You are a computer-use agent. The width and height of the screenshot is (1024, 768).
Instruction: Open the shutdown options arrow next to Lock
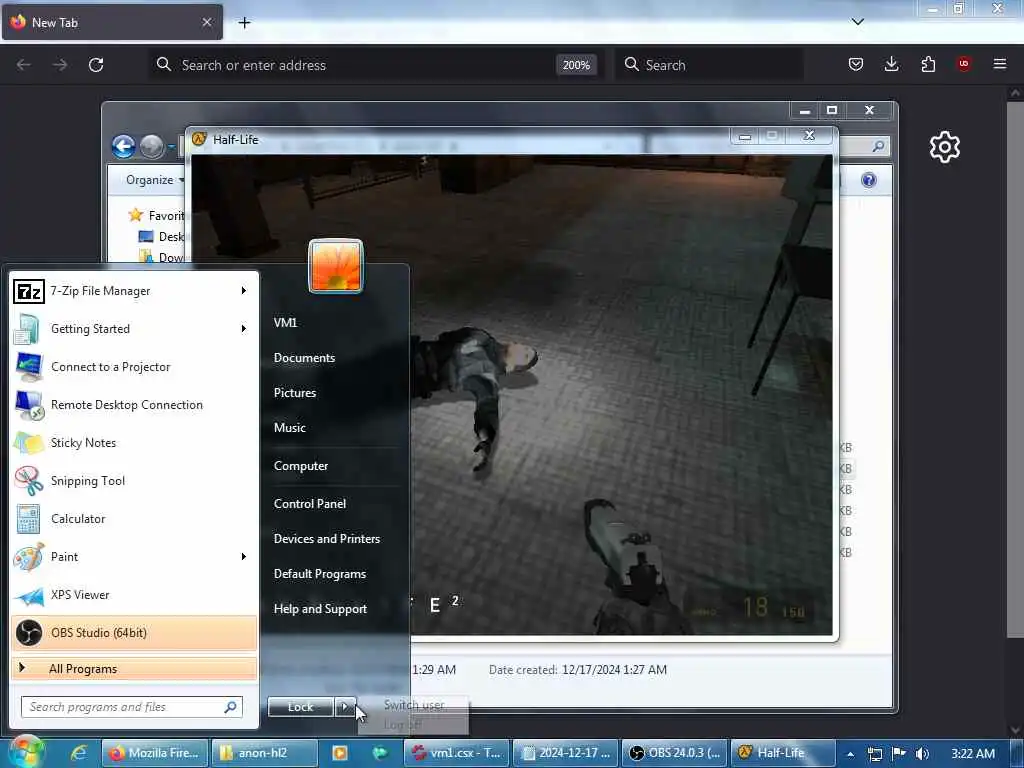tap(345, 707)
